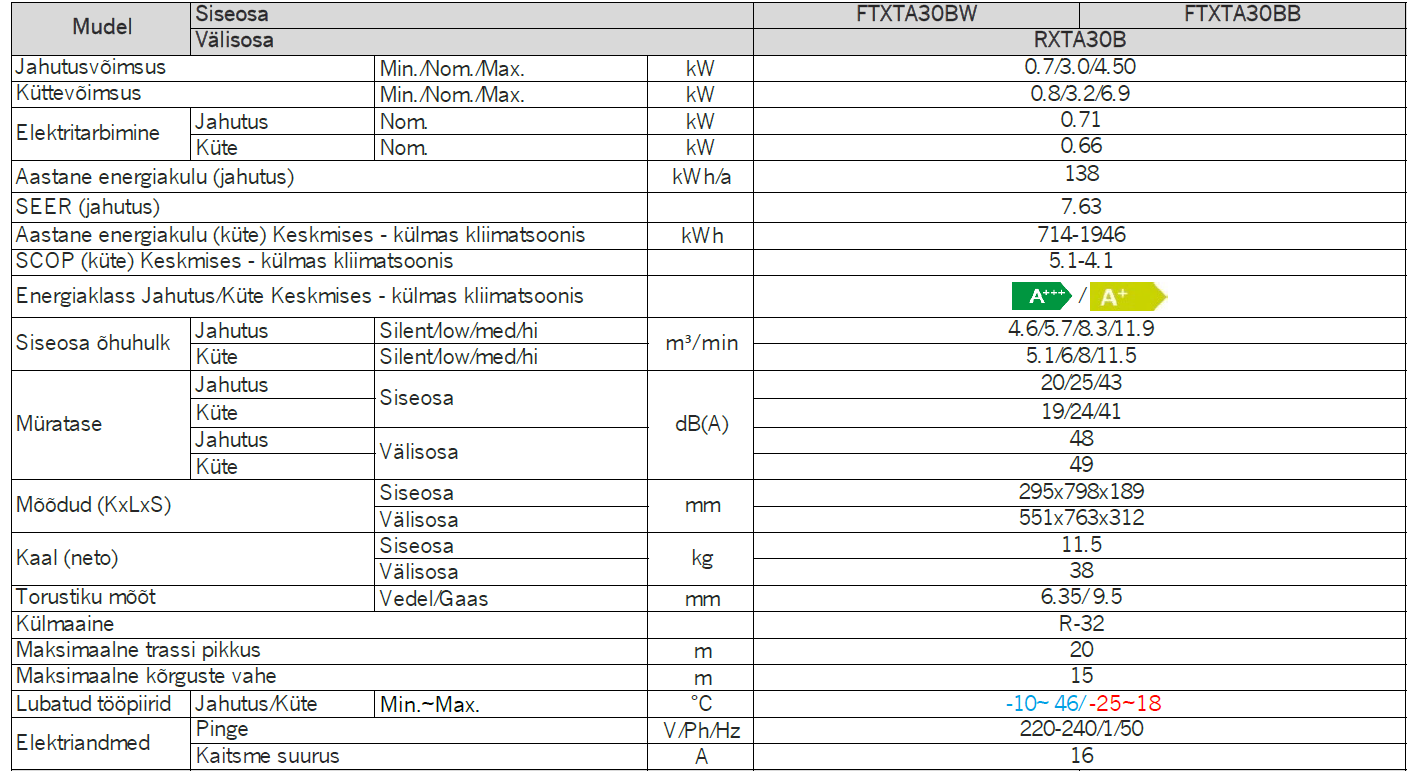Select the 0.71 power consumption value

1081,120
